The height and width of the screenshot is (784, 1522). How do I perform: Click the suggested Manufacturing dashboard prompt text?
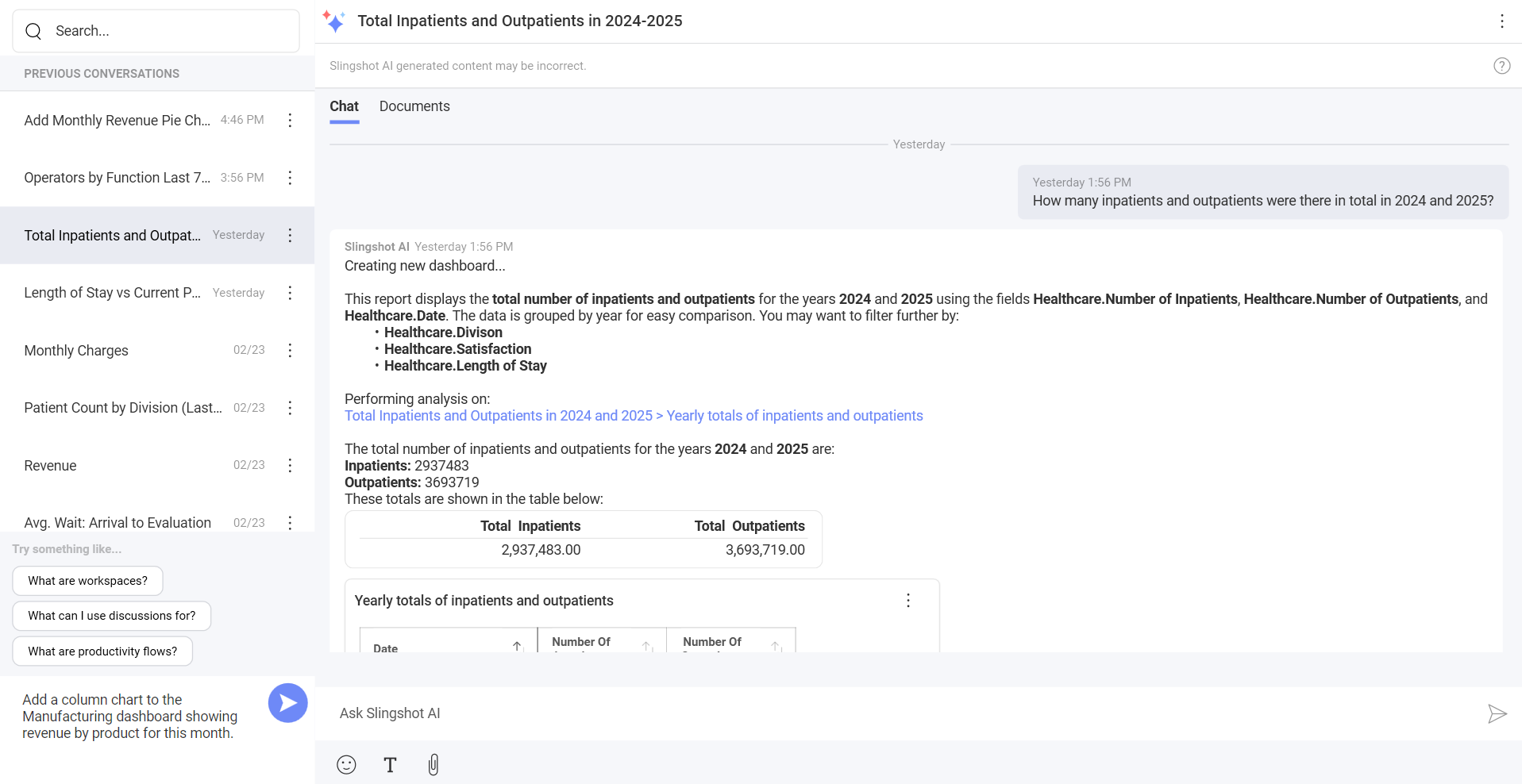(x=129, y=716)
